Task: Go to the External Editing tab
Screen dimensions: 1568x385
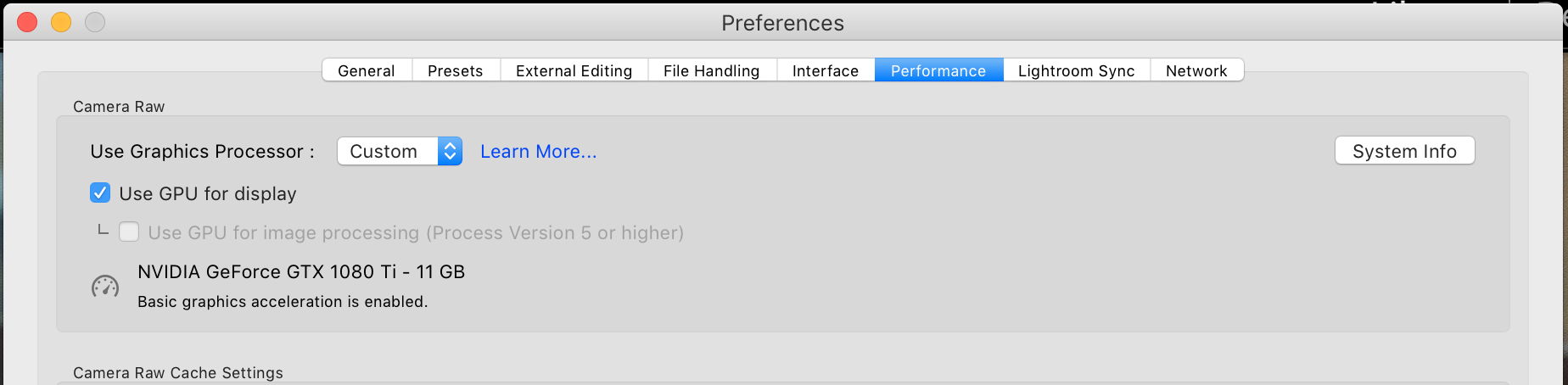Action: [574, 70]
